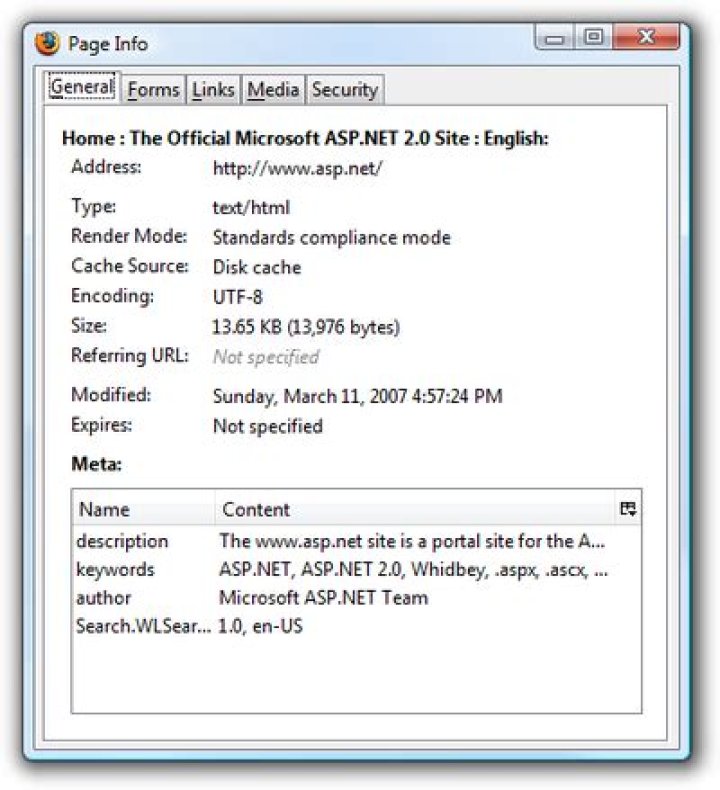The height and width of the screenshot is (790, 720).
Task: Select the Search.WLSear... meta row
Action: point(357,626)
